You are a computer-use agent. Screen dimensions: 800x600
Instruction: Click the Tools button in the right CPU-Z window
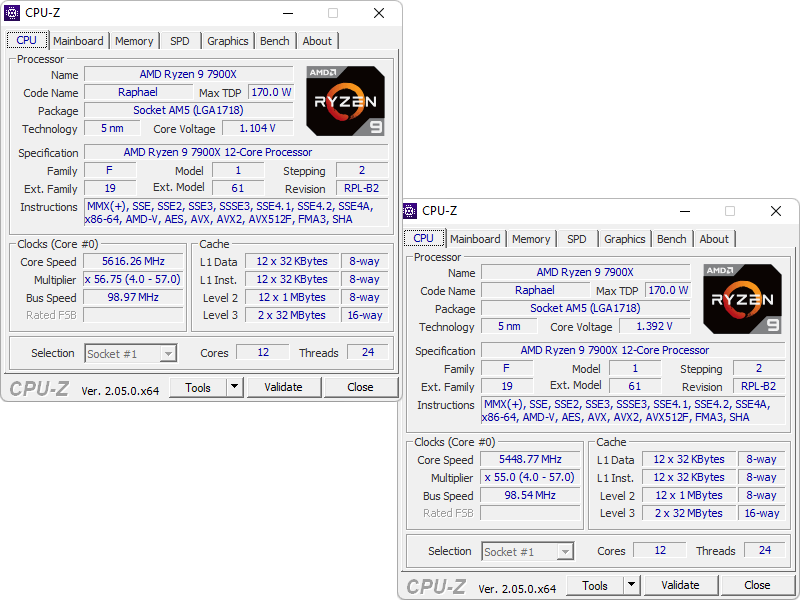pyautogui.click(x=595, y=585)
